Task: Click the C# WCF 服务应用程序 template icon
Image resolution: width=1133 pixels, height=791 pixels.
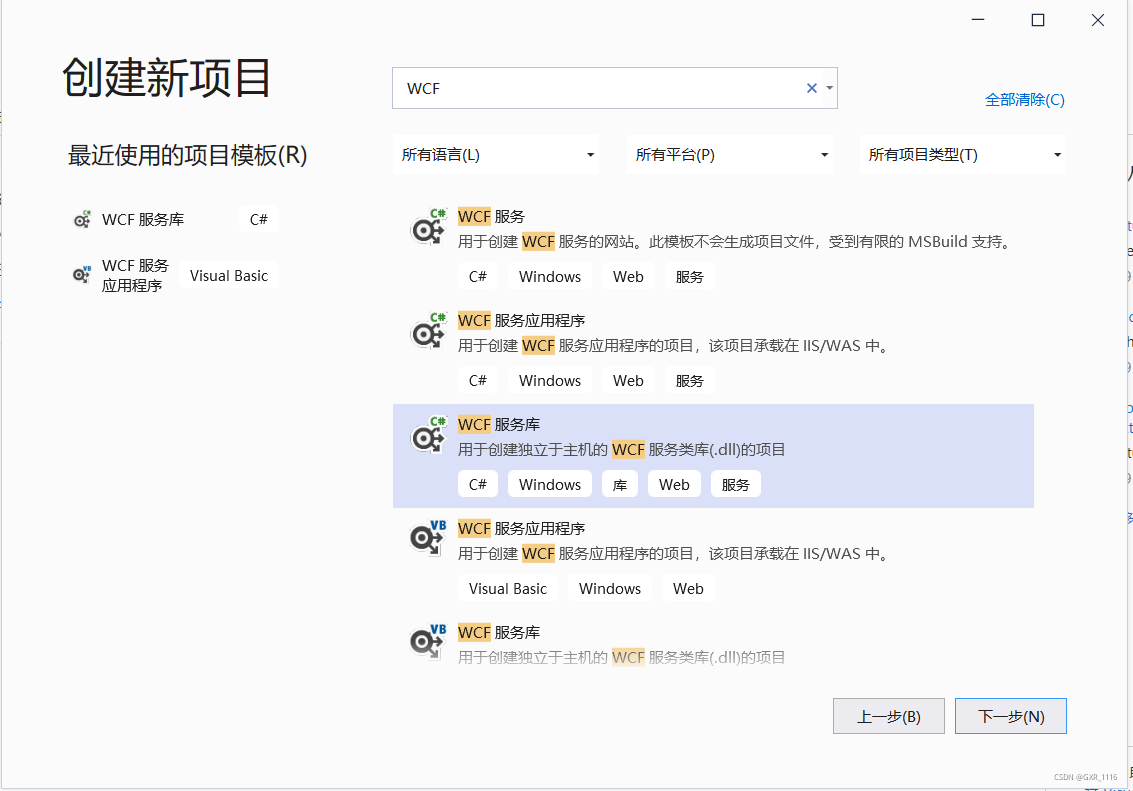Action: coord(428,332)
